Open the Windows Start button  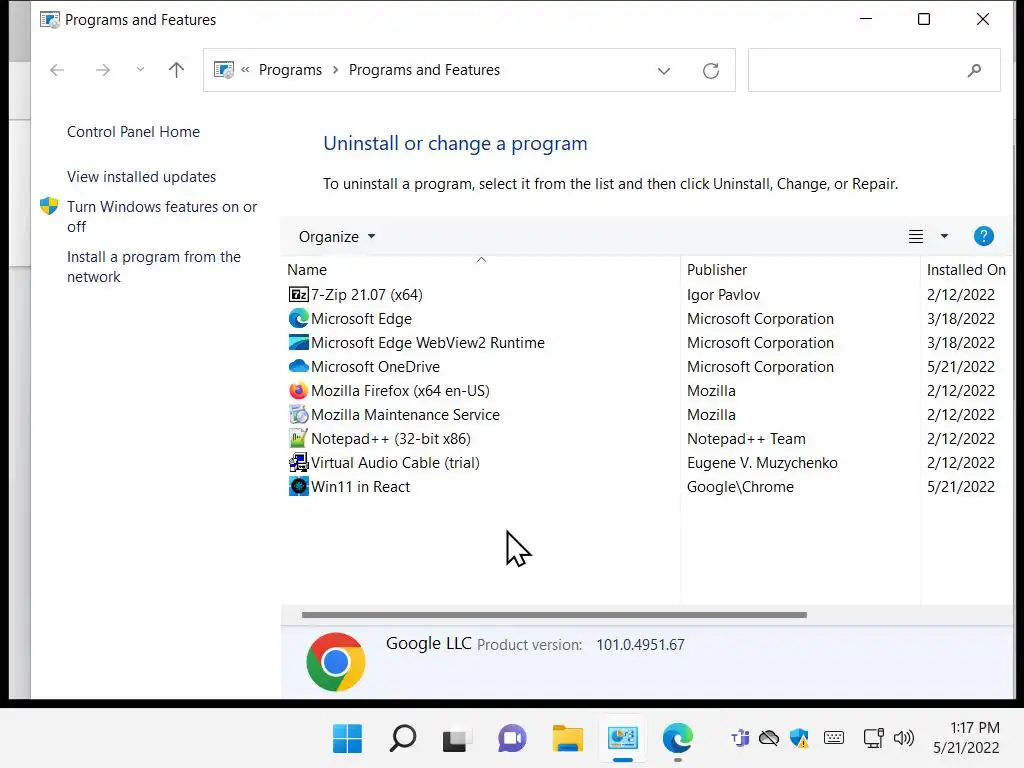pyautogui.click(x=347, y=739)
